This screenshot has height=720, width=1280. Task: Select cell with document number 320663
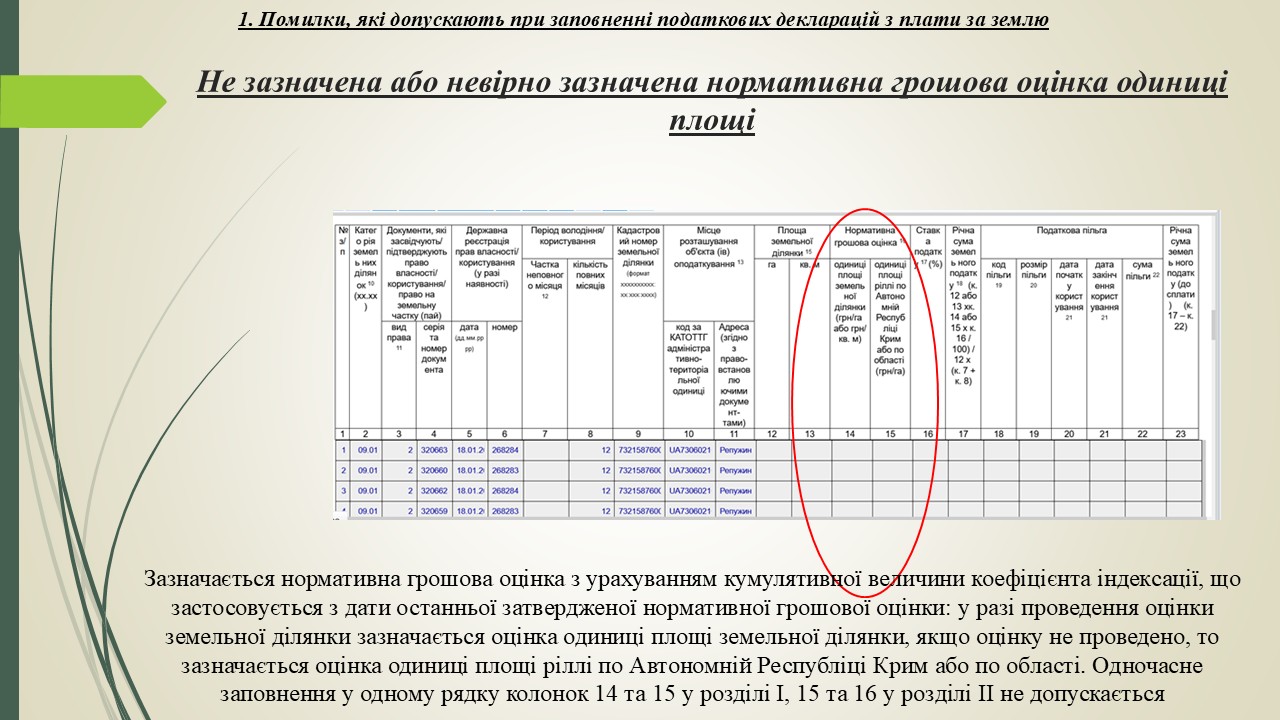tap(433, 450)
